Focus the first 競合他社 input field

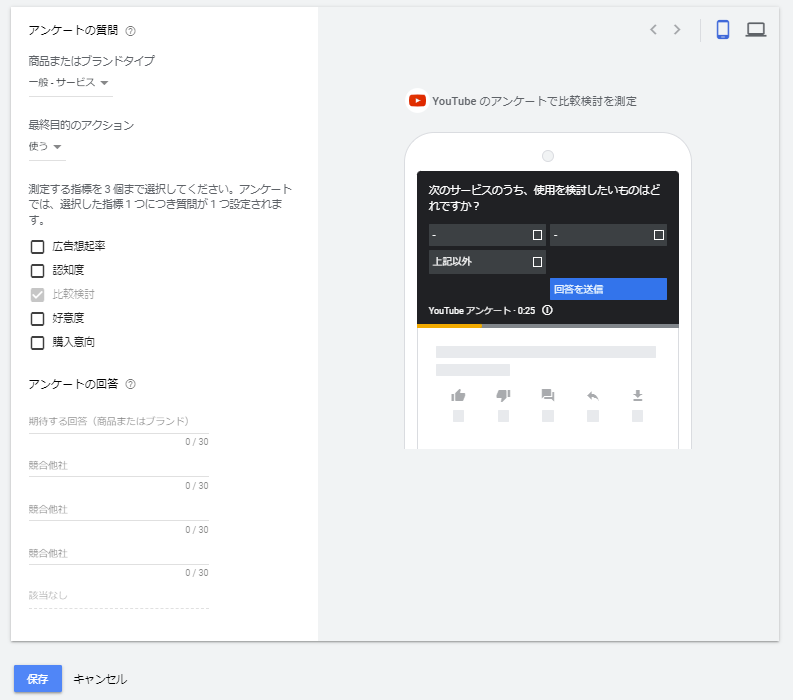pyautogui.click(x=118, y=466)
